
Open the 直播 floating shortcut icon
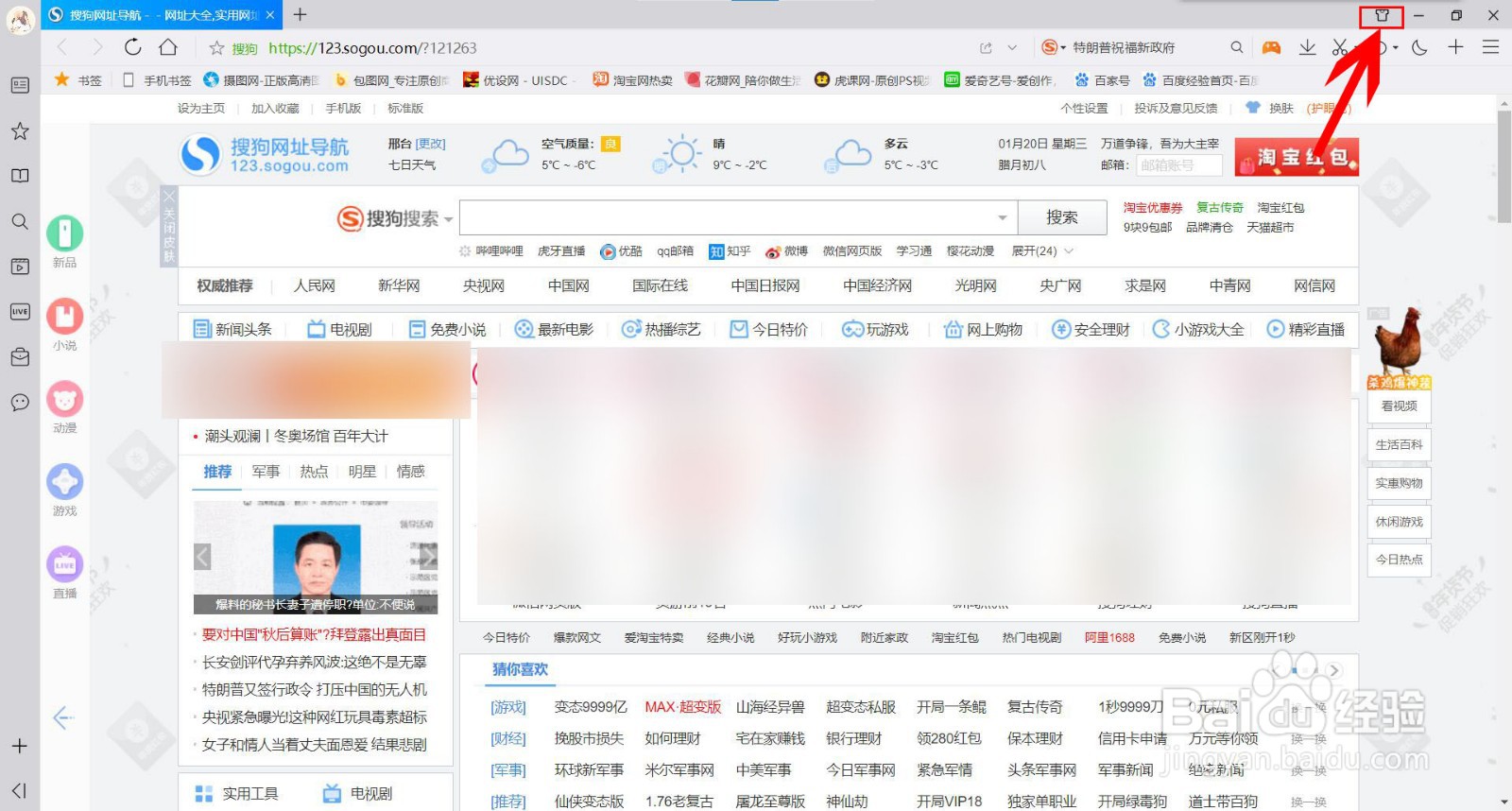(64, 564)
